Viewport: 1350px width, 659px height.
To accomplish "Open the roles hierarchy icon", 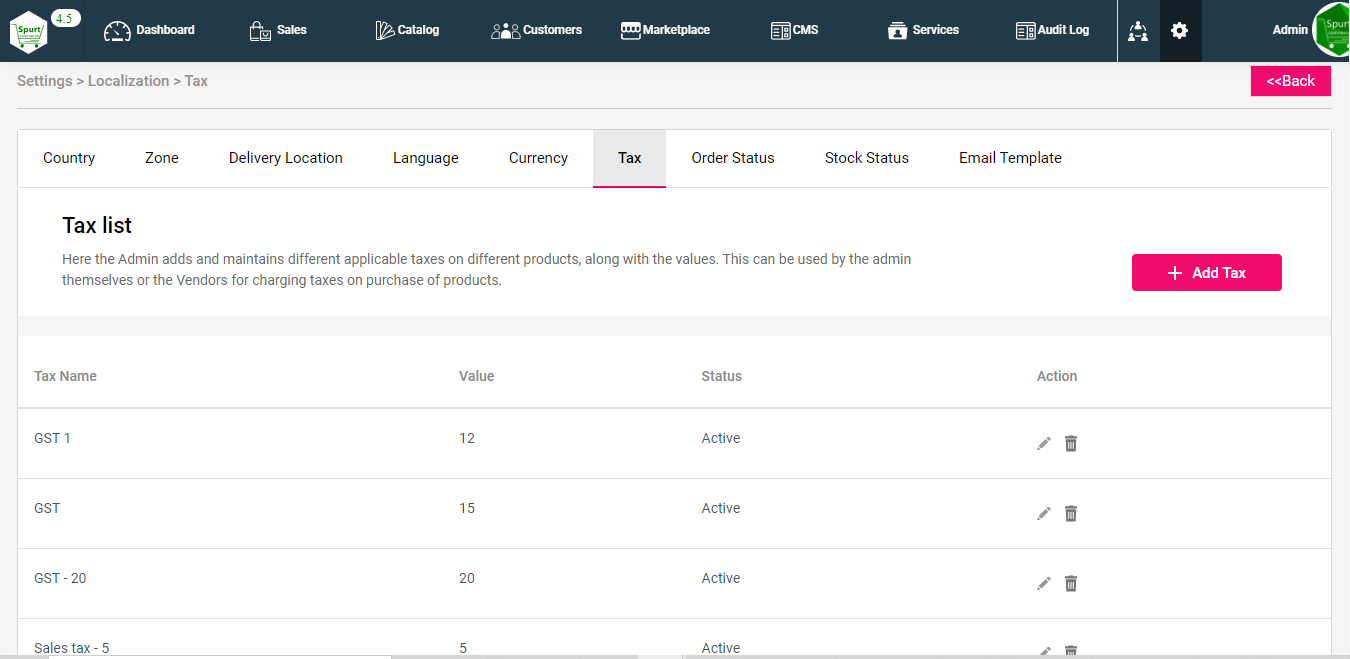I will [1138, 31].
